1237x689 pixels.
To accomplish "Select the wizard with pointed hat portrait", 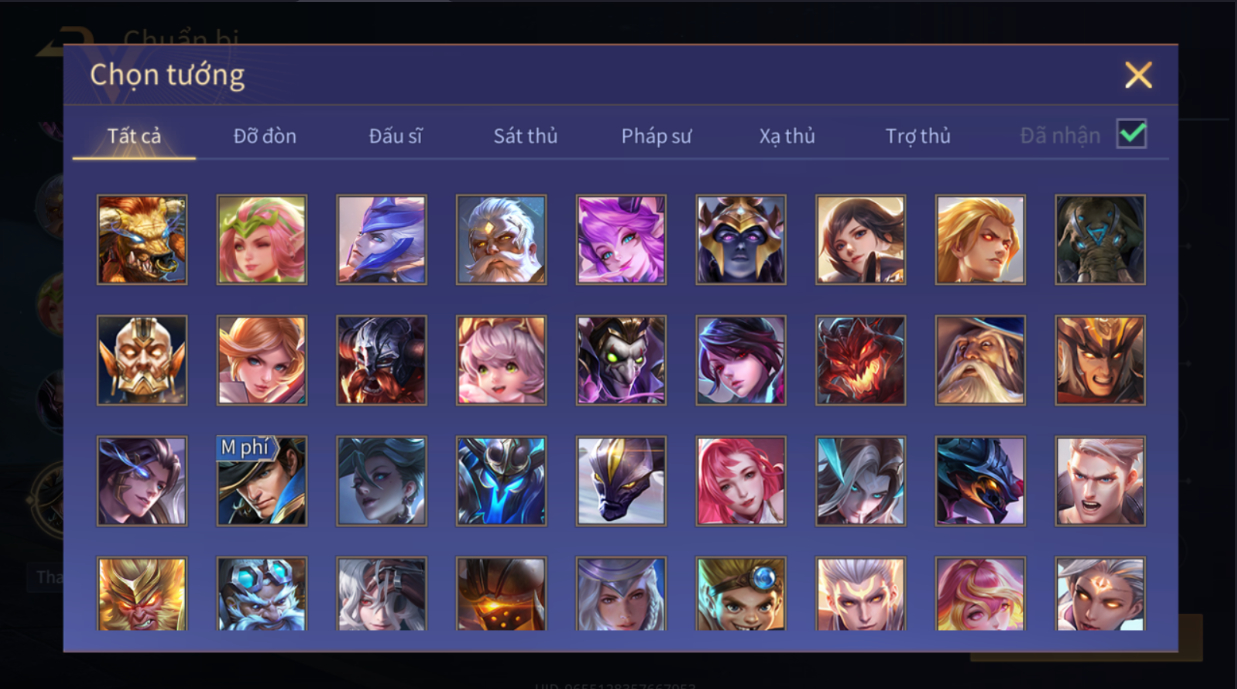I will (x=980, y=360).
